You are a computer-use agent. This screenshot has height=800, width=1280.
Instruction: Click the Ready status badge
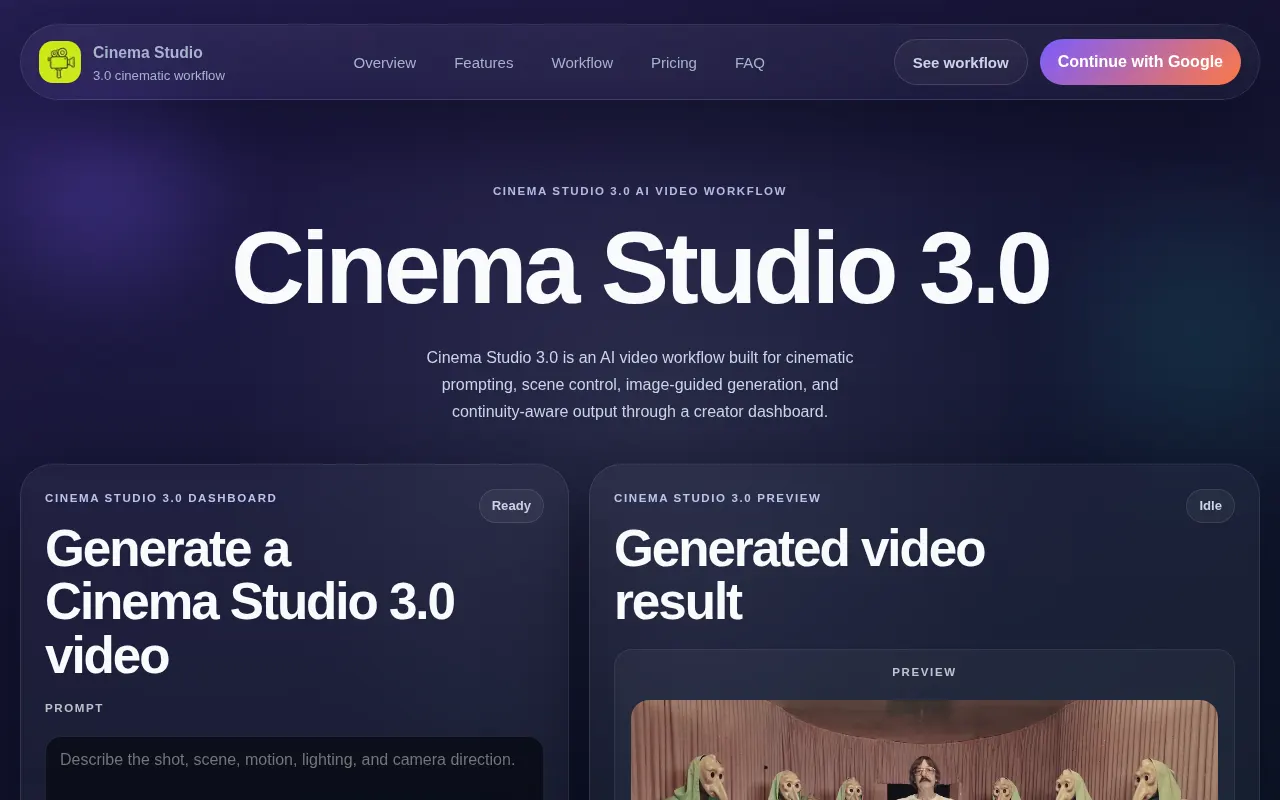(x=511, y=506)
